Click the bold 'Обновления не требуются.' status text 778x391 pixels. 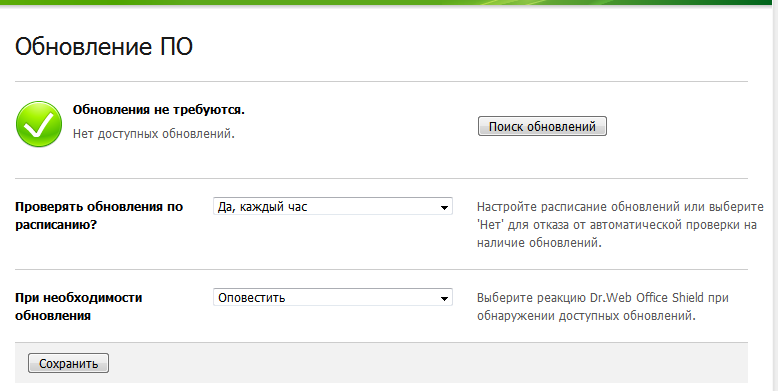pyautogui.click(x=159, y=110)
